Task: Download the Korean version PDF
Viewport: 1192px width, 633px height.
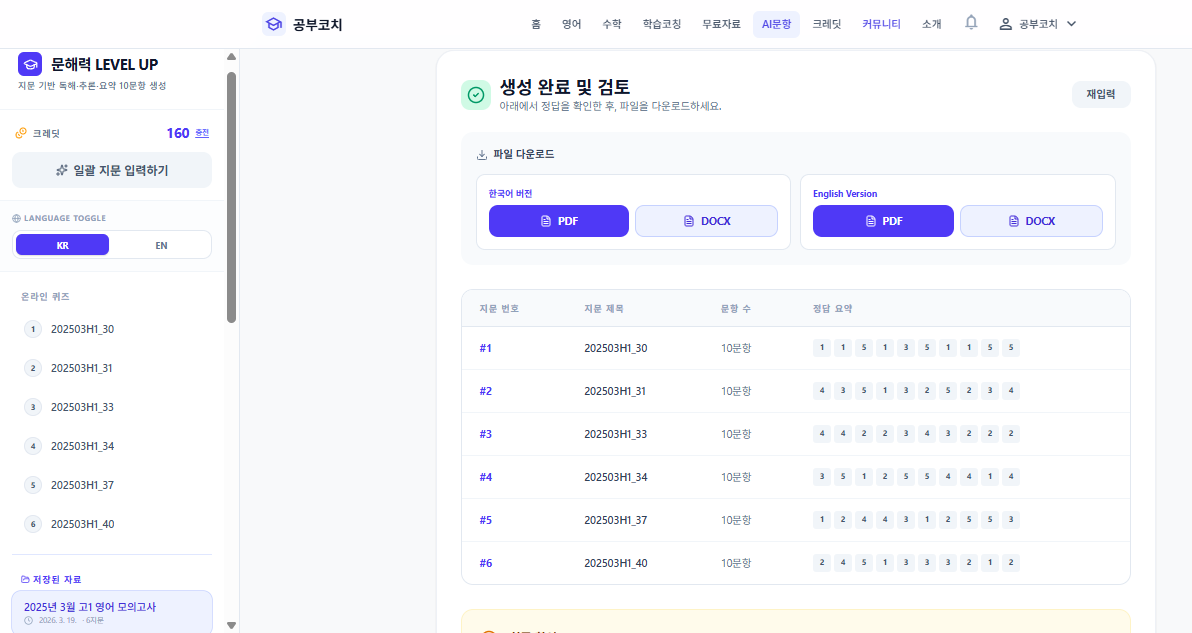Action: tap(558, 221)
